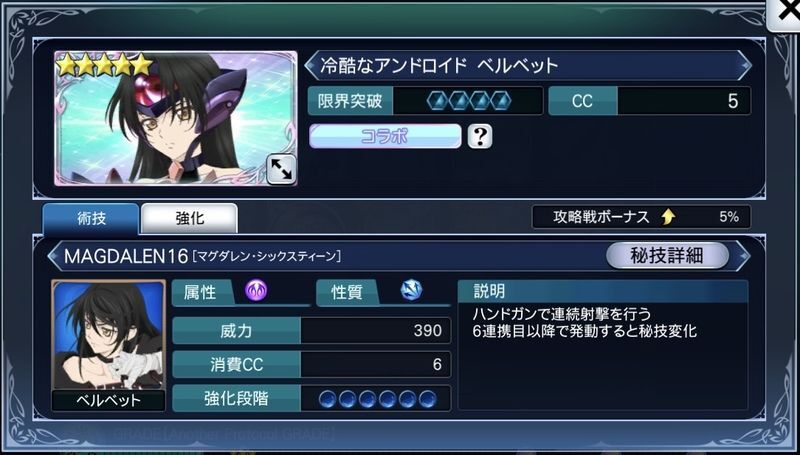This screenshot has height=455, width=800.
Task: Open 秘技詳細 details button
Action: [667, 256]
